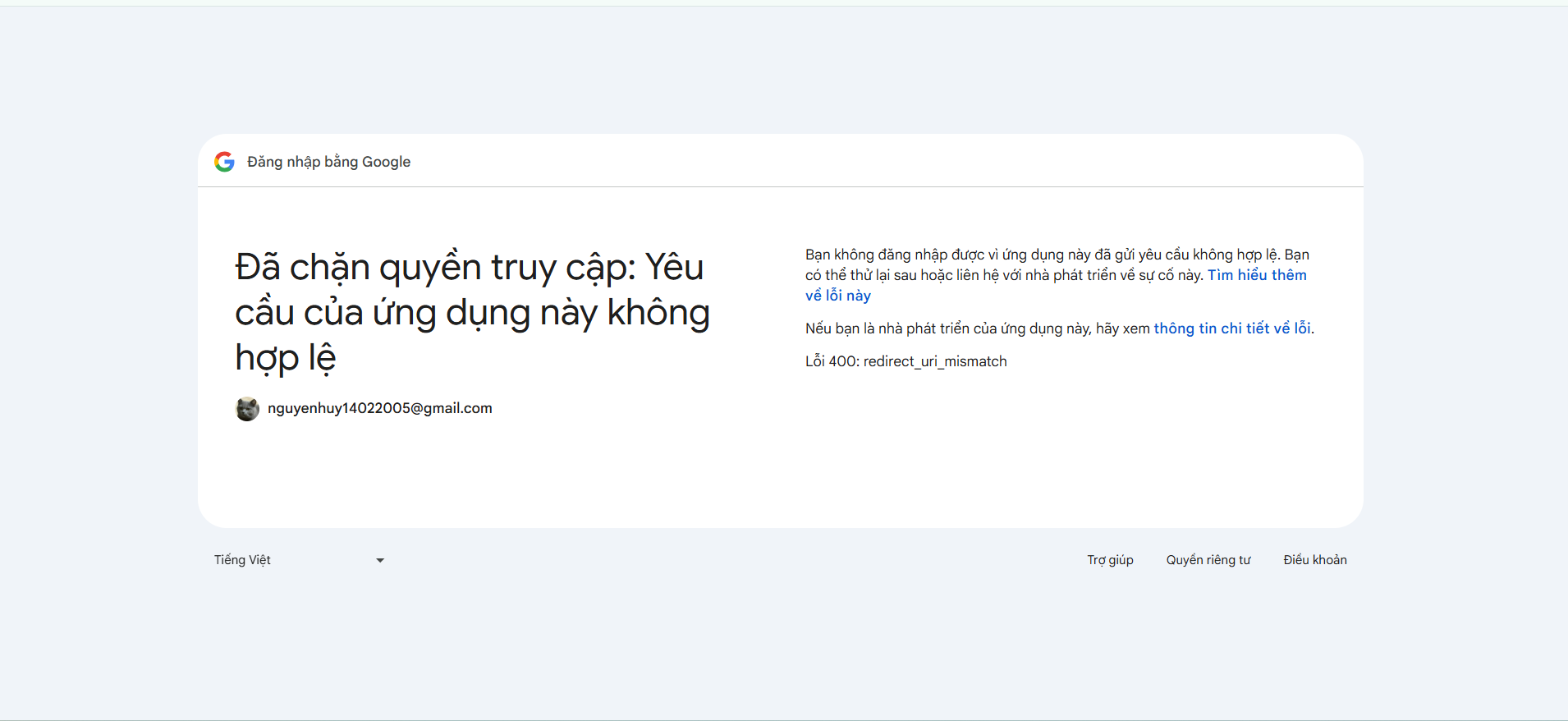
Task: Click the word "Google" in the card header
Action: pyautogui.click(x=386, y=162)
